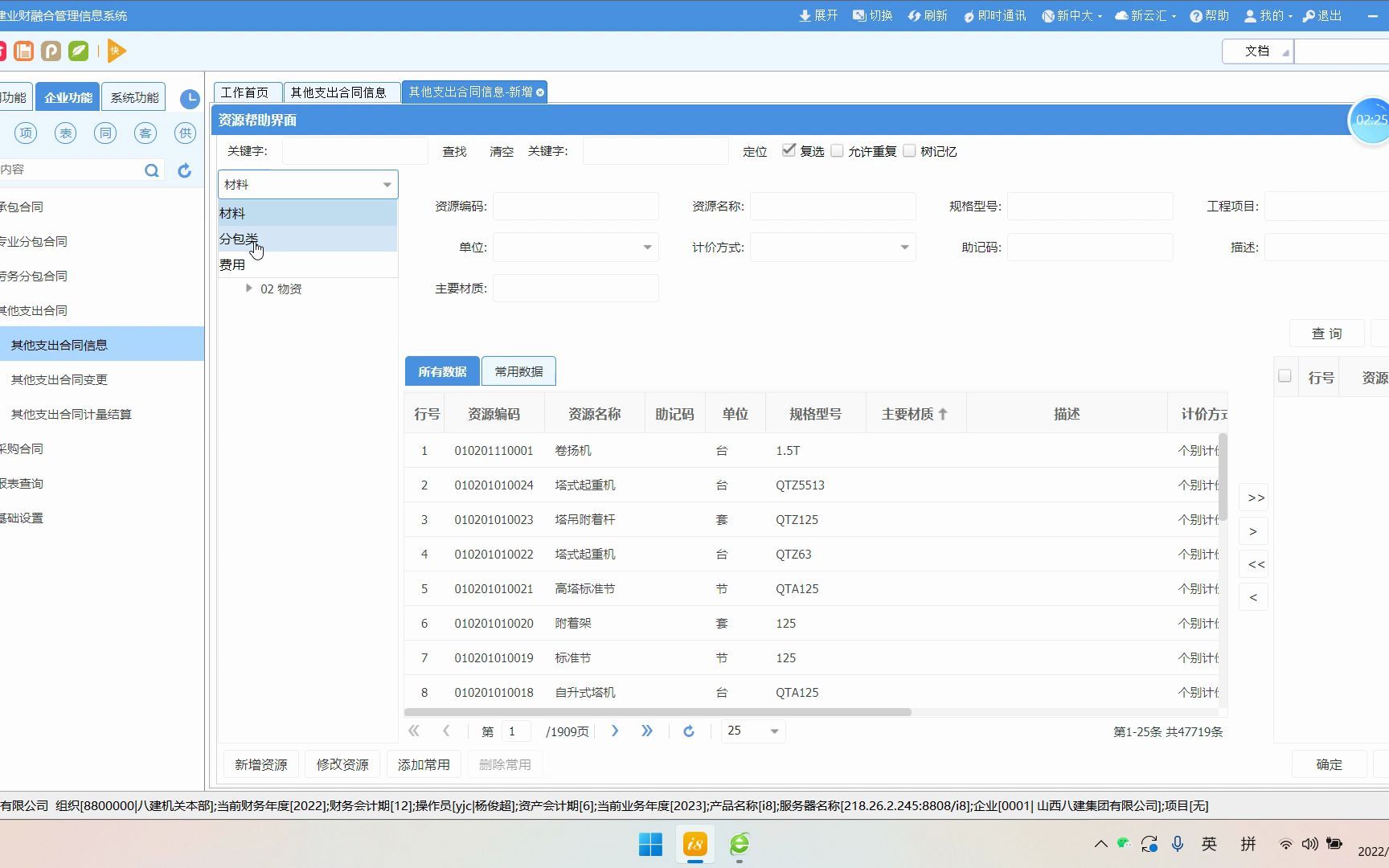Go to the next results page
Viewport: 1389px width, 868px height.
[615, 731]
